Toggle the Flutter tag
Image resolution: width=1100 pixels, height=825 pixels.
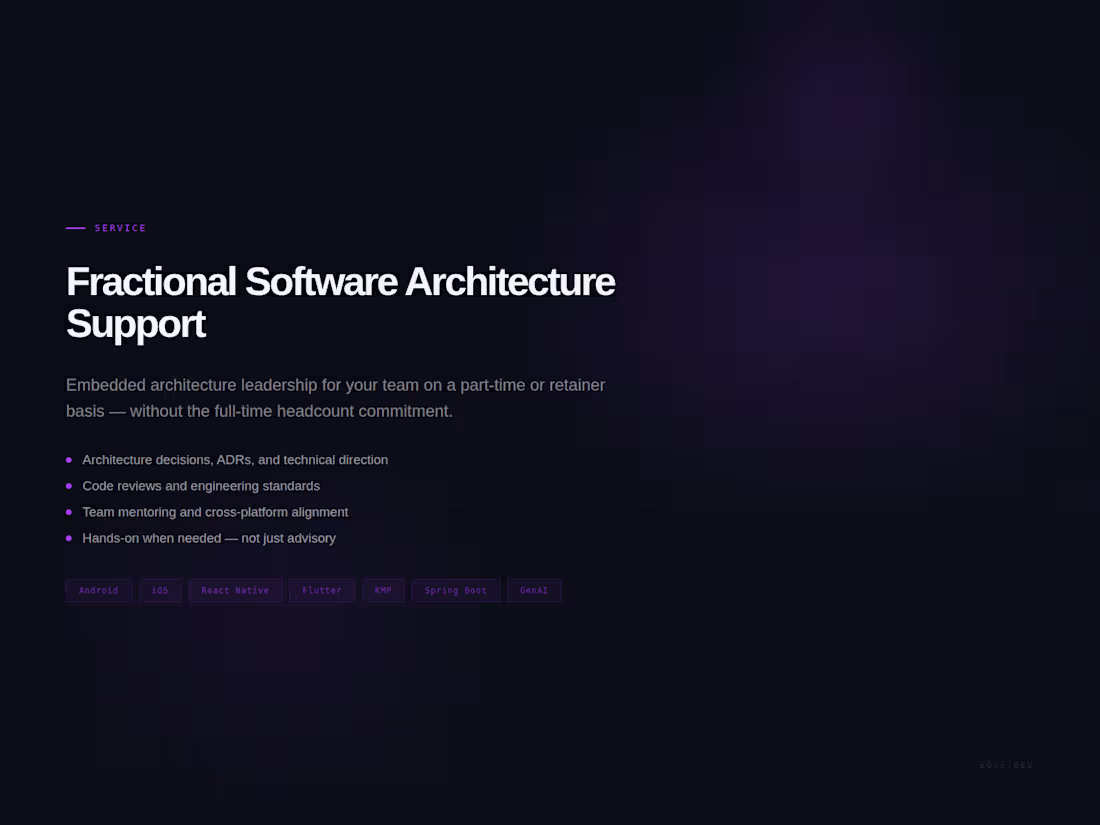point(321,590)
